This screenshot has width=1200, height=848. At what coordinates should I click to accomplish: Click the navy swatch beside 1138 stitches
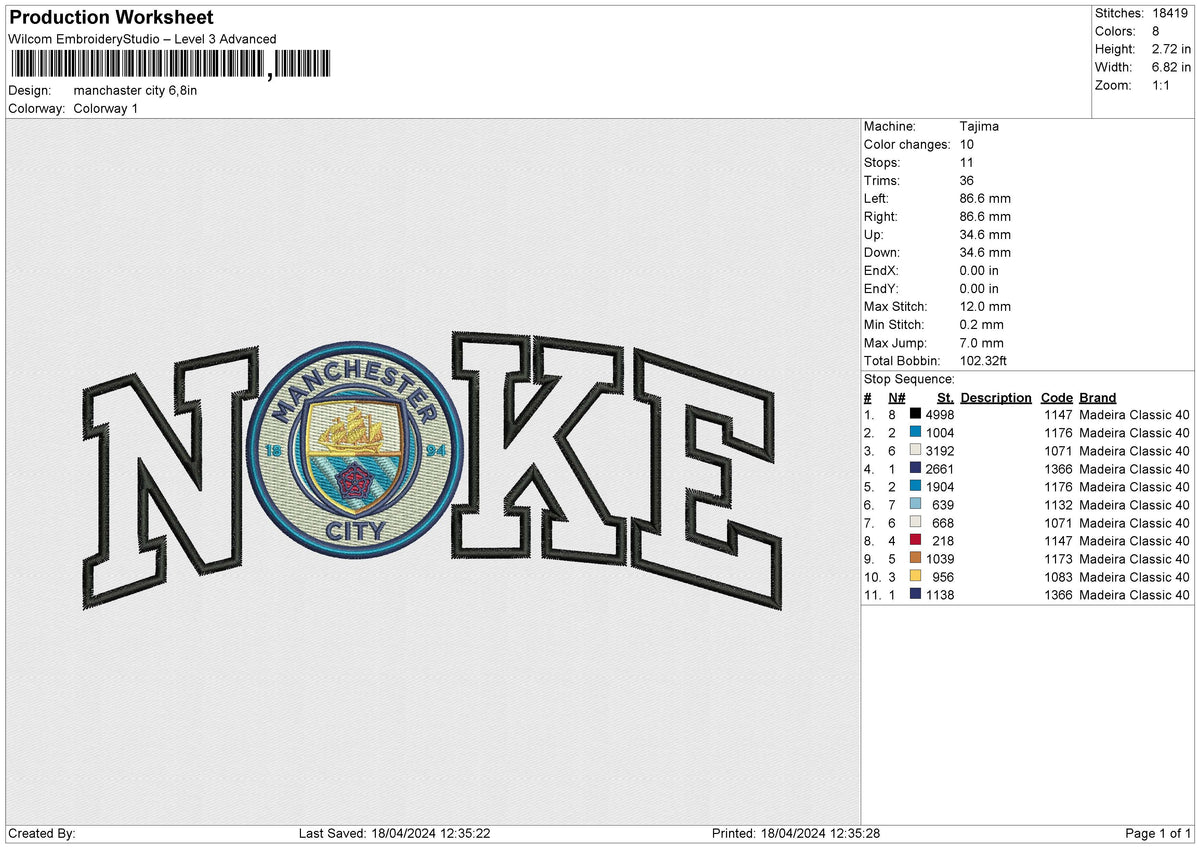[x=915, y=593]
